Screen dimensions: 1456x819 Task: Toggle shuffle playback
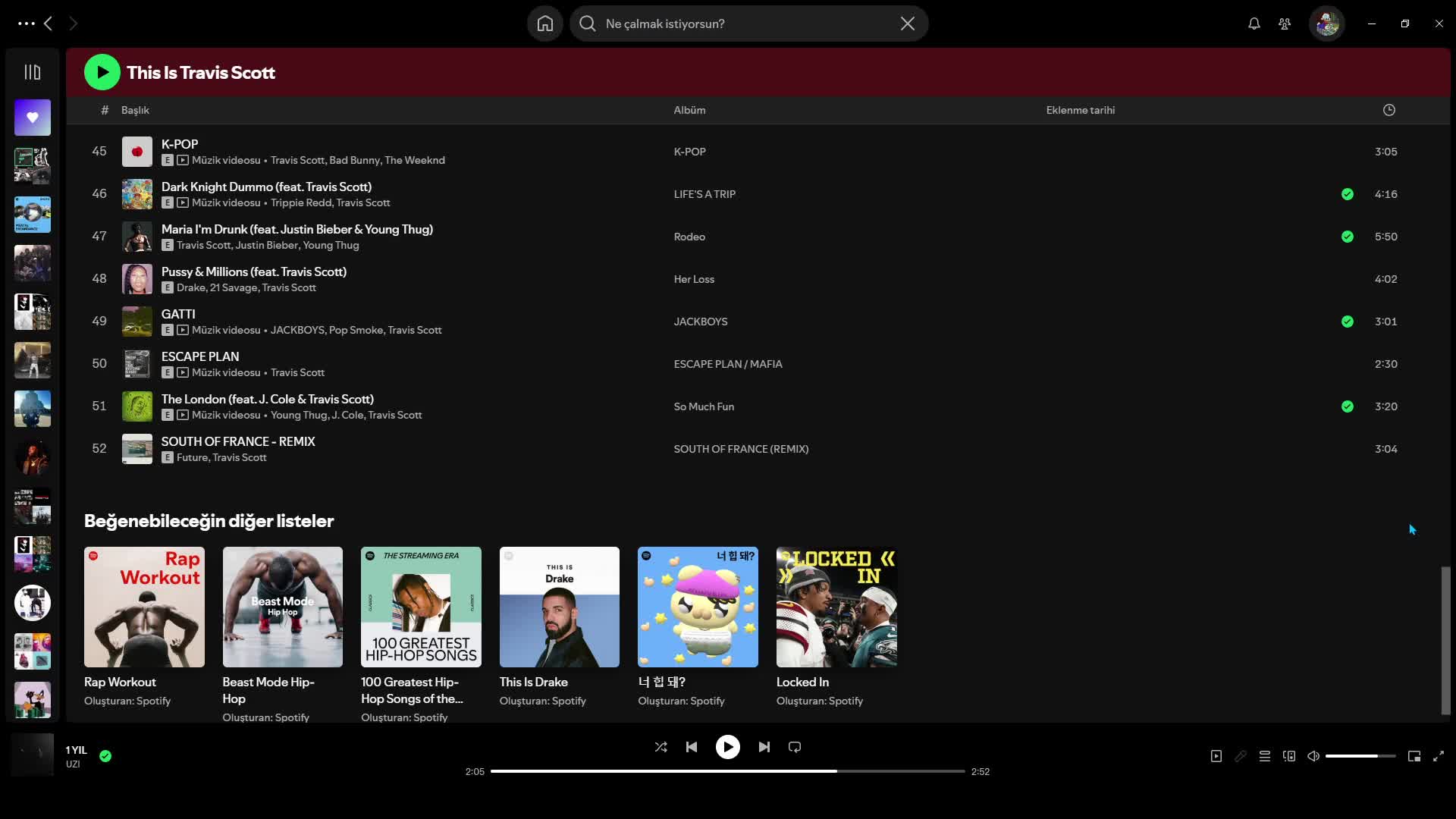pos(661,747)
